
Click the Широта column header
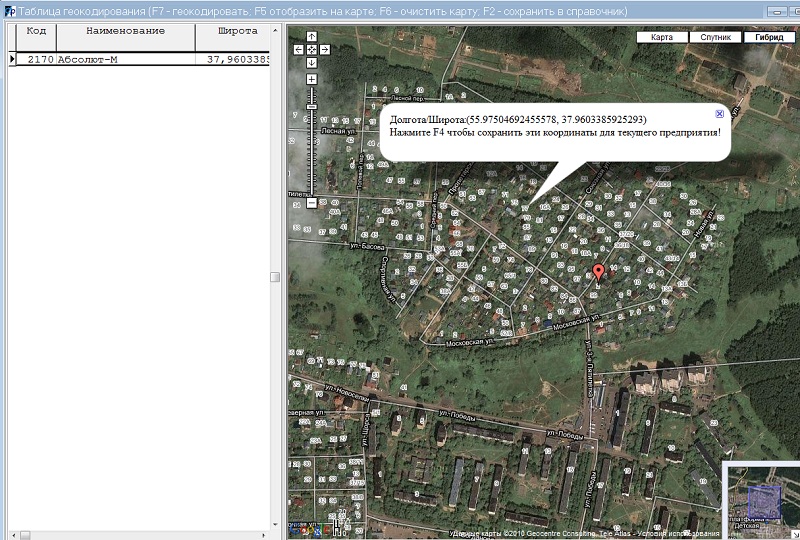pyautogui.click(x=238, y=31)
